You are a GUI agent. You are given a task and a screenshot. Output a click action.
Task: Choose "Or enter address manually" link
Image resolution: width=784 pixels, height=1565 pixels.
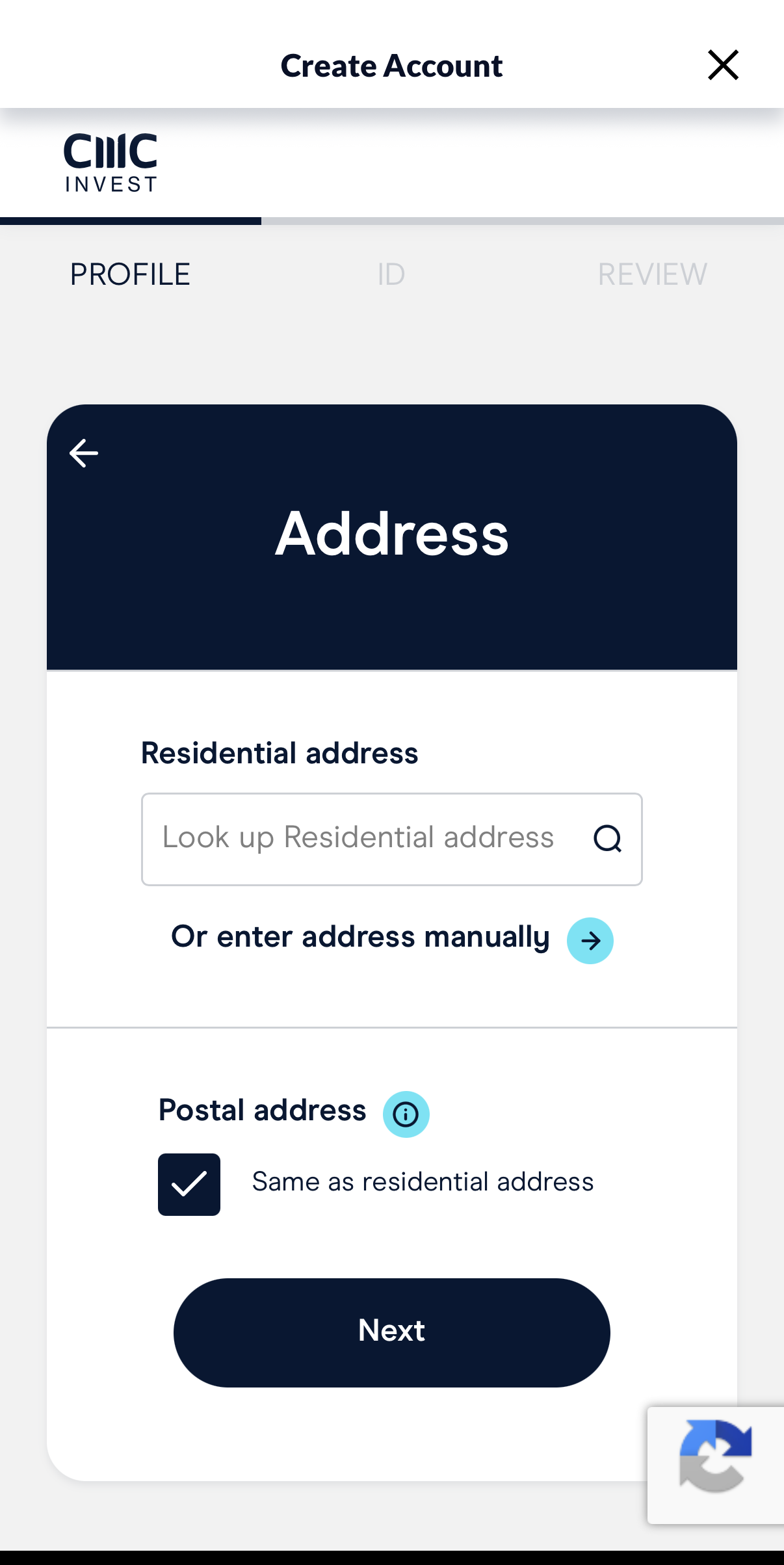point(361,937)
